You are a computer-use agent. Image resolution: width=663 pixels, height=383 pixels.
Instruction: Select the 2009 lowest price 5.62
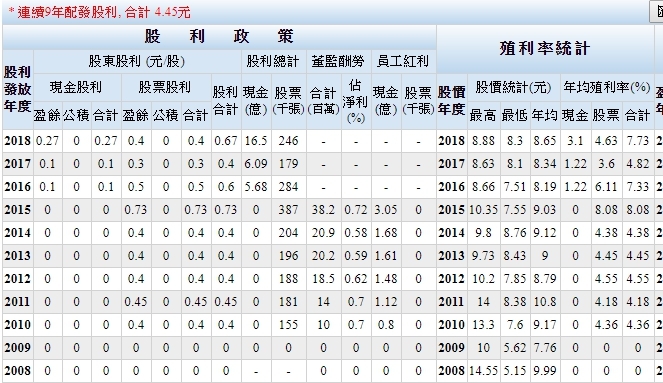click(x=515, y=348)
